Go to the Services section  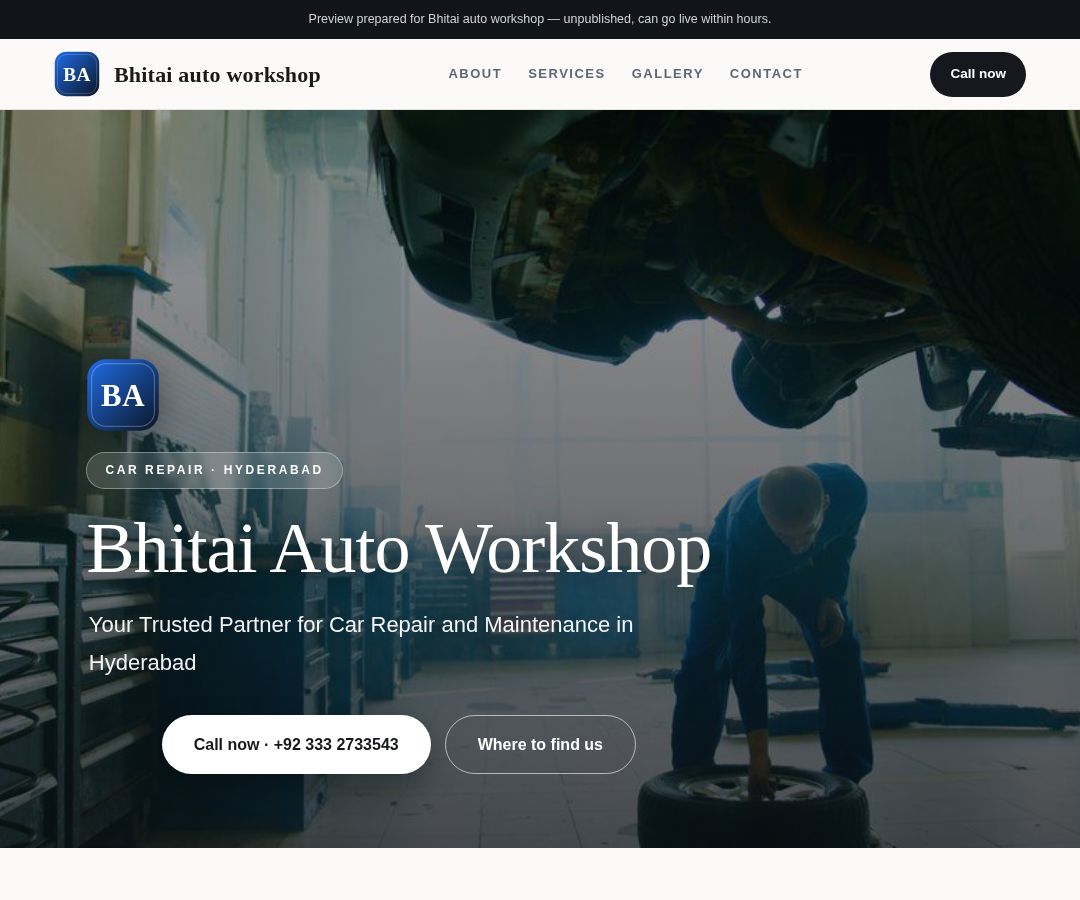click(x=566, y=74)
